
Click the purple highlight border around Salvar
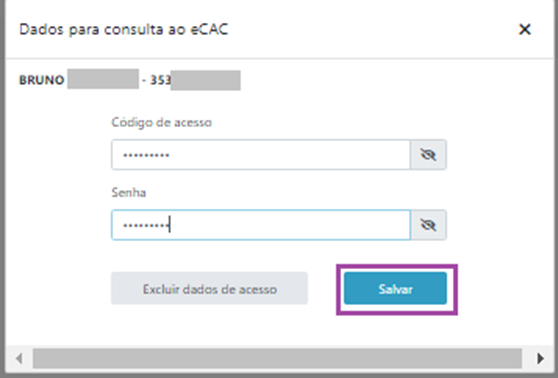pyautogui.click(x=397, y=266)
